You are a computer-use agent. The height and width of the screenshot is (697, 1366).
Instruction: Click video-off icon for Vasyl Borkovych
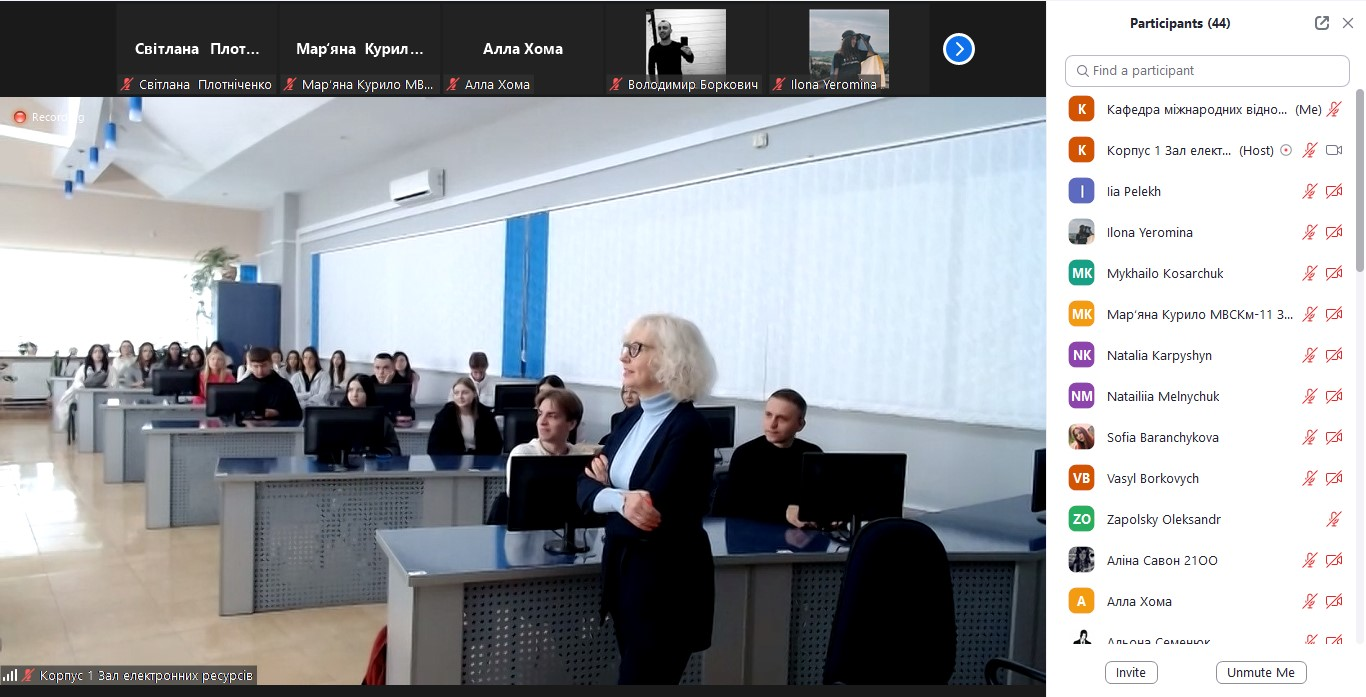coord(1334,478)
